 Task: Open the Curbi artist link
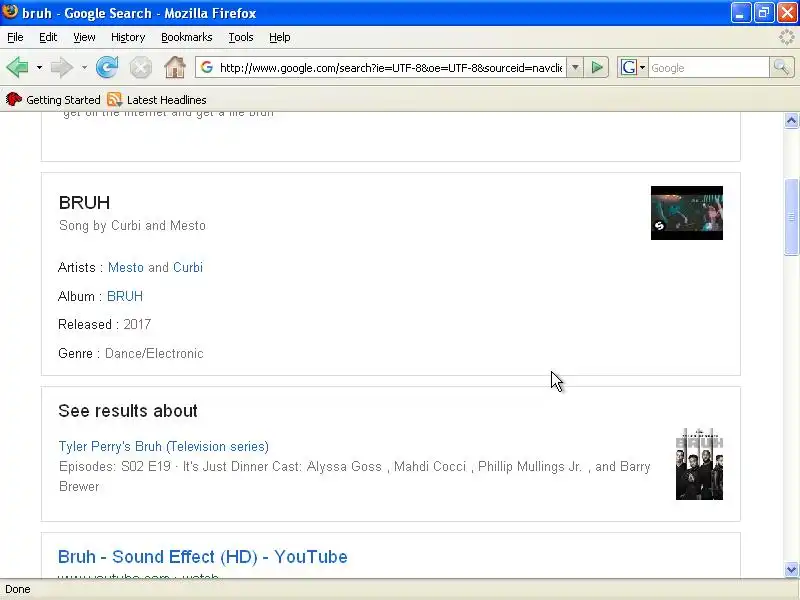click(x=188, y=267)
